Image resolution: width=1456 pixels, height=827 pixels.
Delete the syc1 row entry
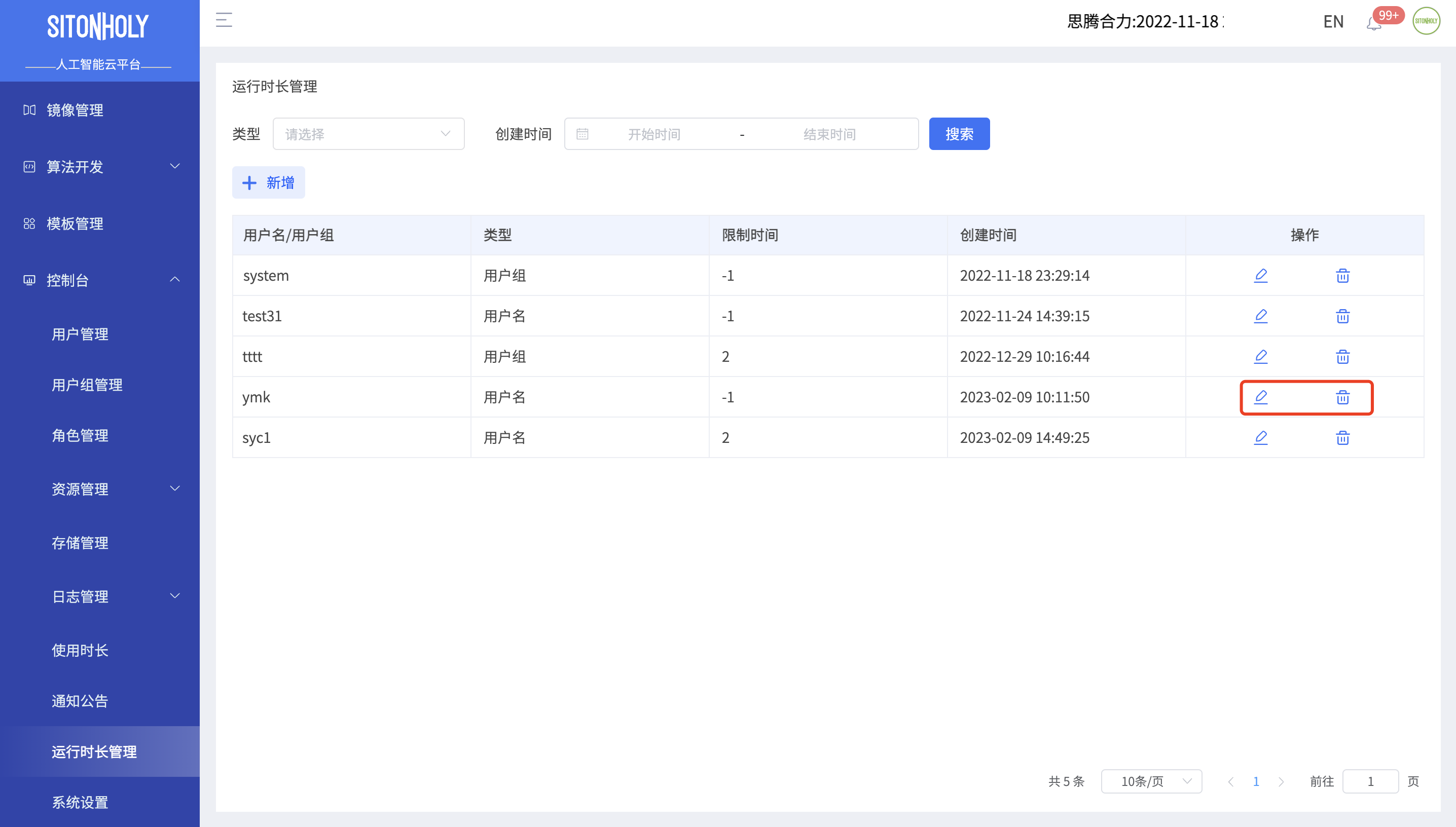coord(1342,437)
